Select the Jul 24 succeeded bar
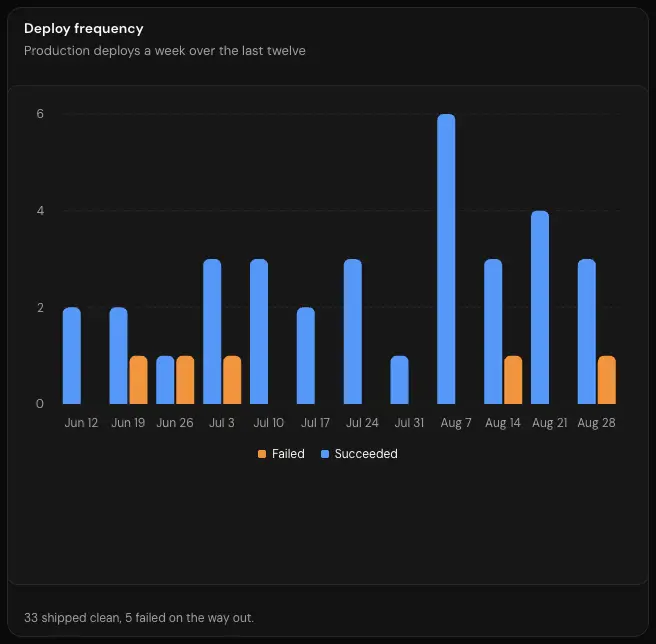 pyautogui.click(x=353, y=331)
